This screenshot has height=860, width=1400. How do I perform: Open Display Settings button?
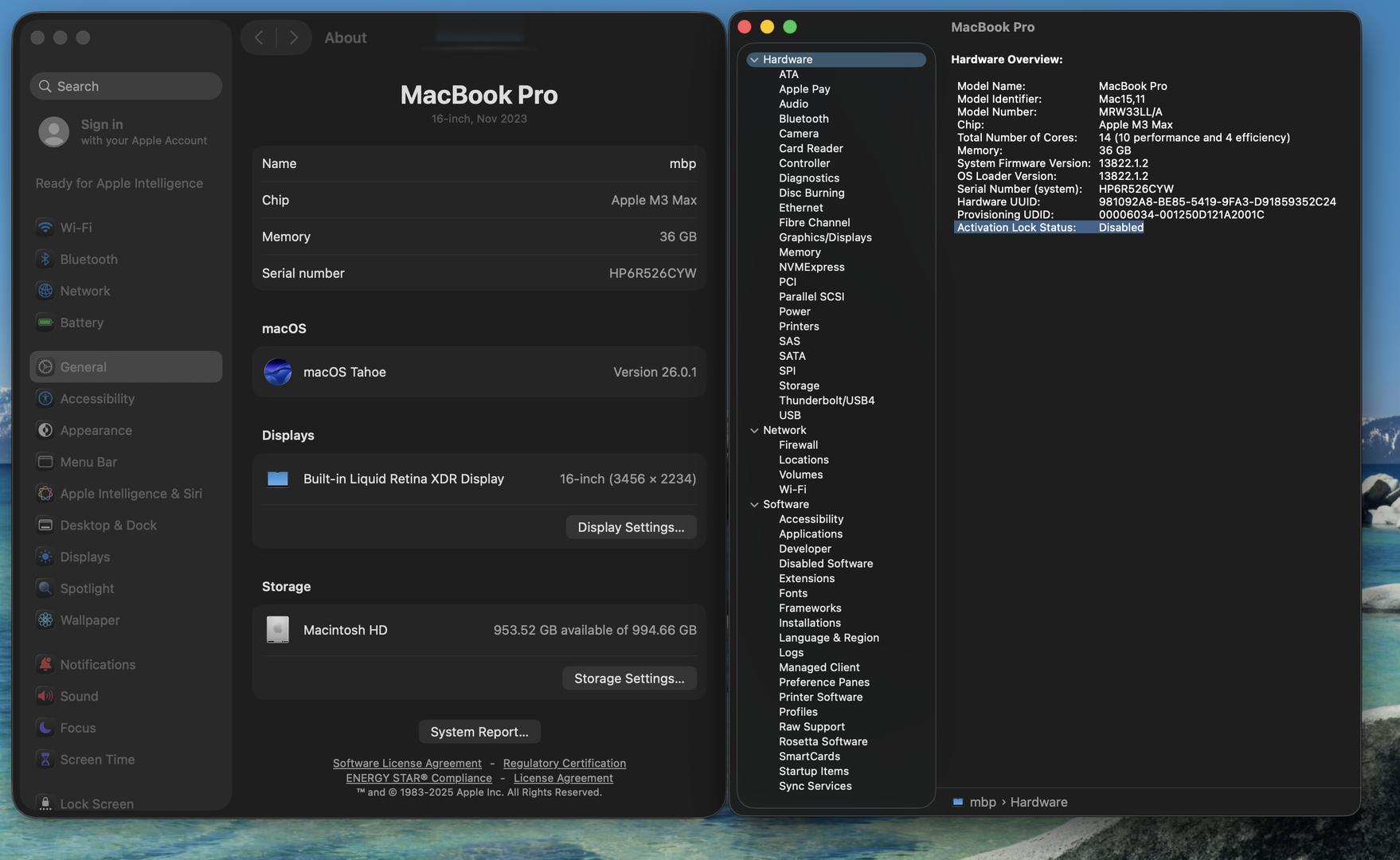631,527
